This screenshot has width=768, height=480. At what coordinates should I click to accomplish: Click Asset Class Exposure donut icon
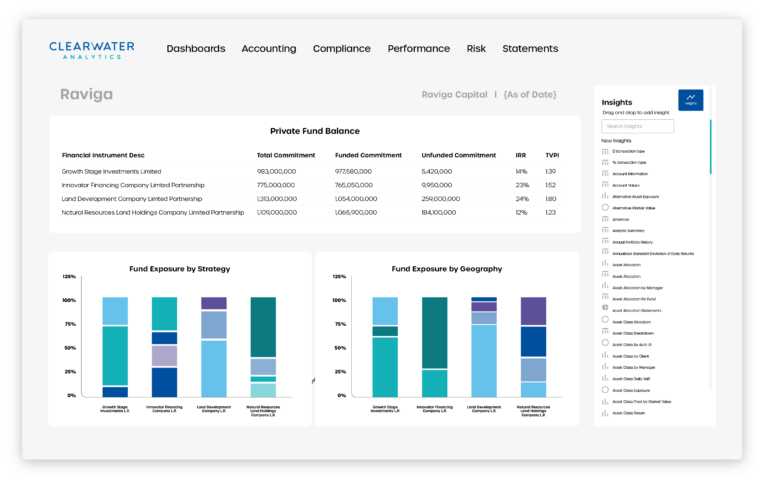click(x=605, y=390)
